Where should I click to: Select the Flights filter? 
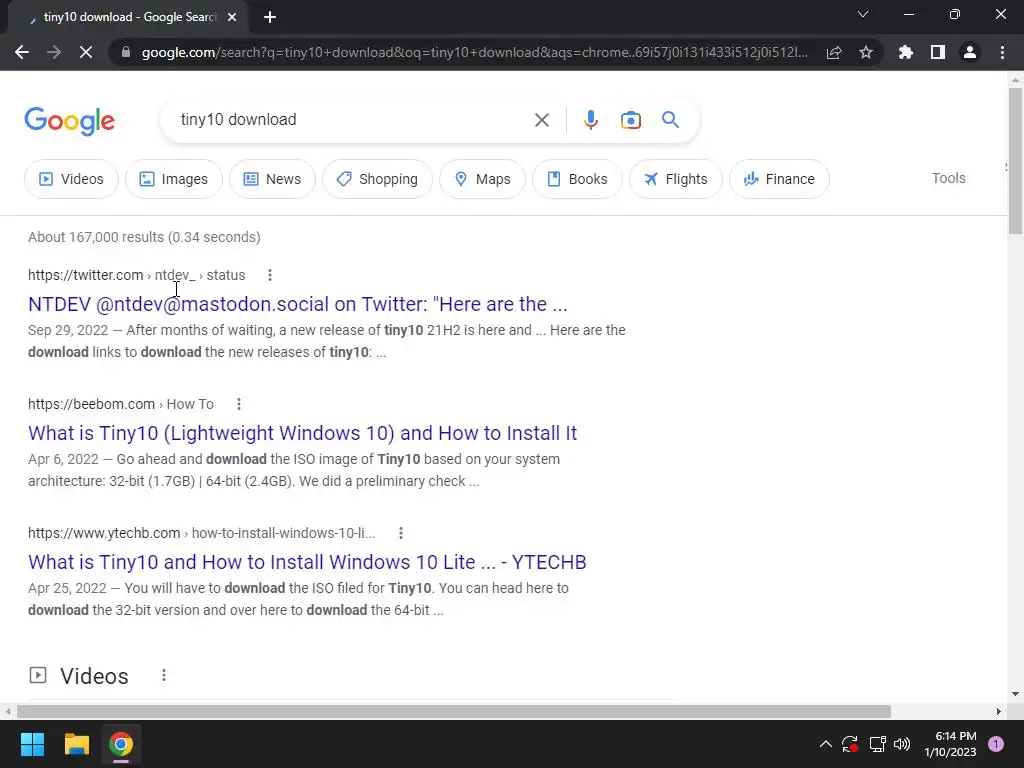676,179
